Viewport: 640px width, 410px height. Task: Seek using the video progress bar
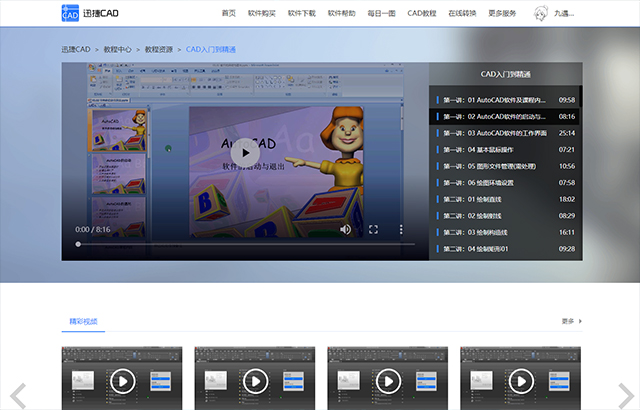245,244
